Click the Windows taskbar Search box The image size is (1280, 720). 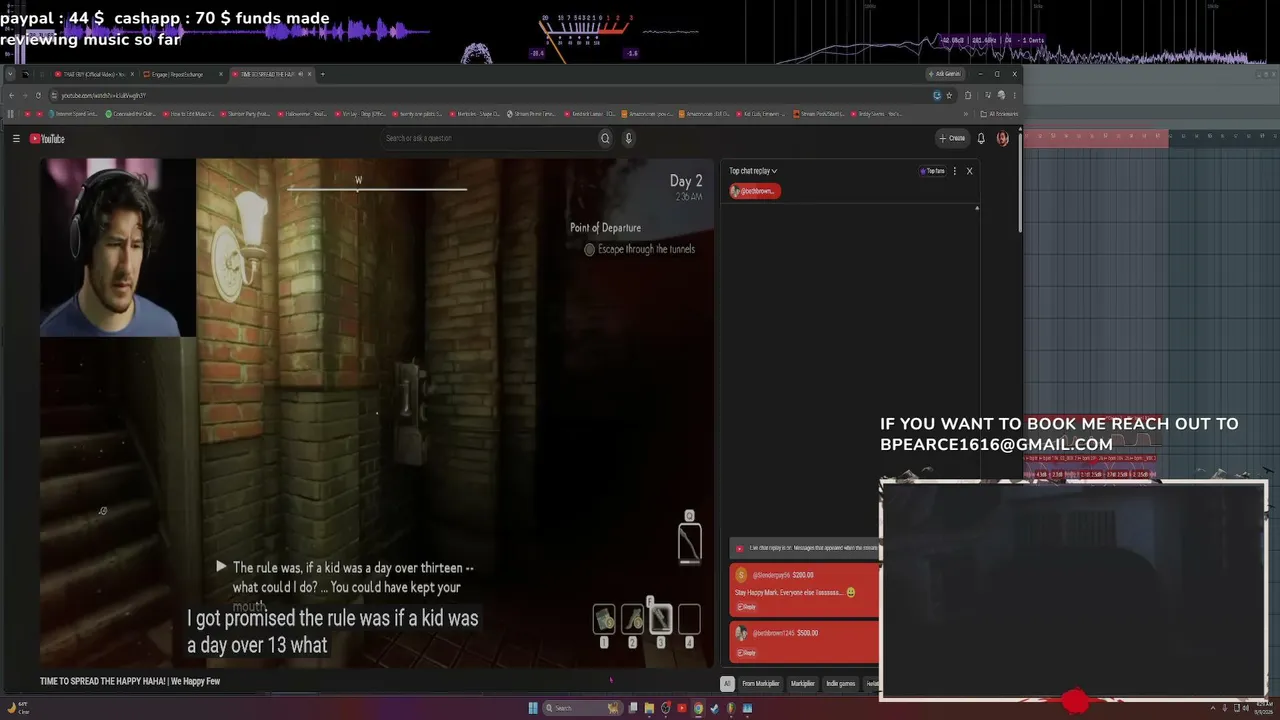pyautogui.click(x=584, y=708)
